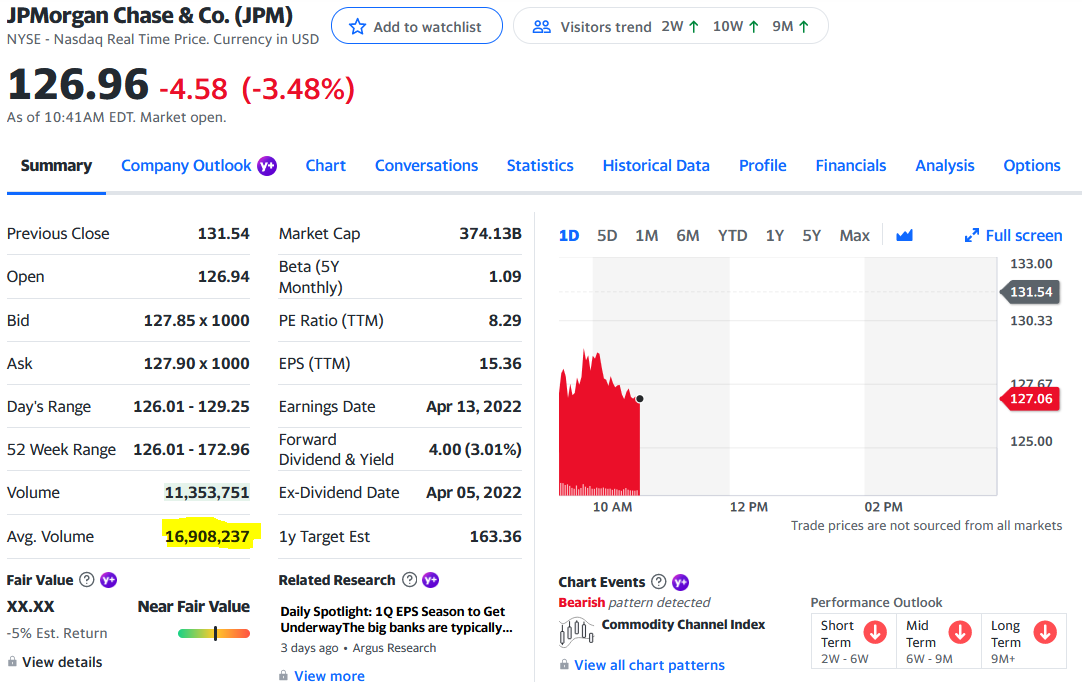Screen dimensions: 1082x682
Task: Click the Avg. Volume value 16,908,237
Action: coord(207,536)
